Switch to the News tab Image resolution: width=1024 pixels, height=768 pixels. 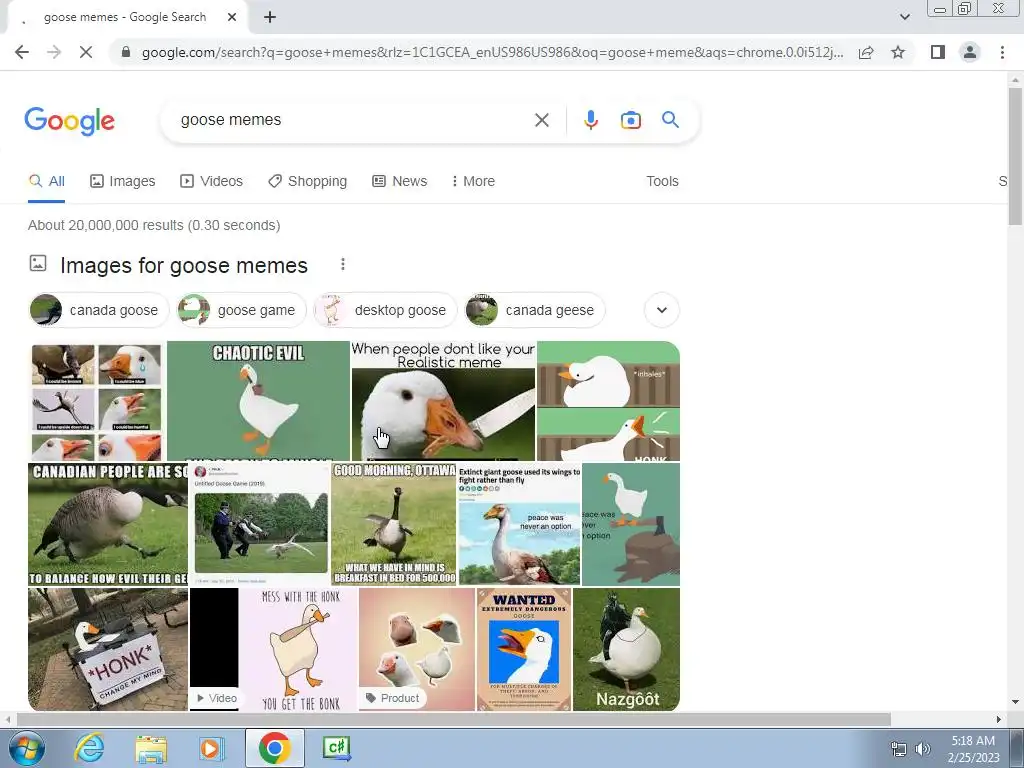pos(400,182)
